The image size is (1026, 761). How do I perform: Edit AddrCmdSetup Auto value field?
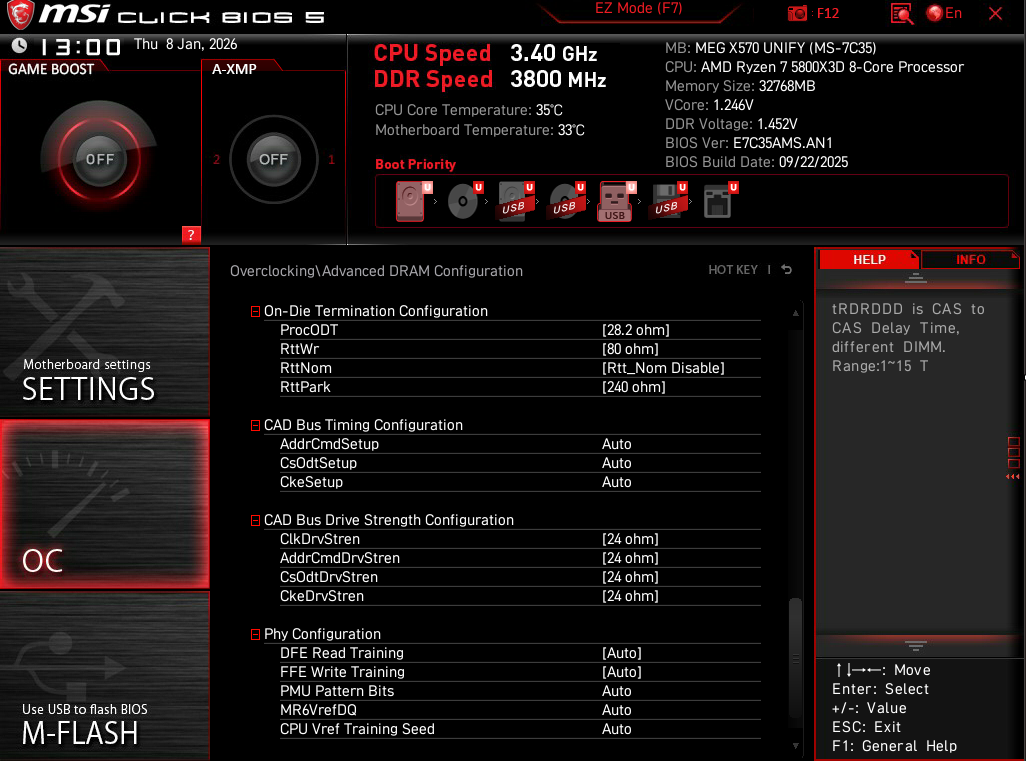pos(616,444)
